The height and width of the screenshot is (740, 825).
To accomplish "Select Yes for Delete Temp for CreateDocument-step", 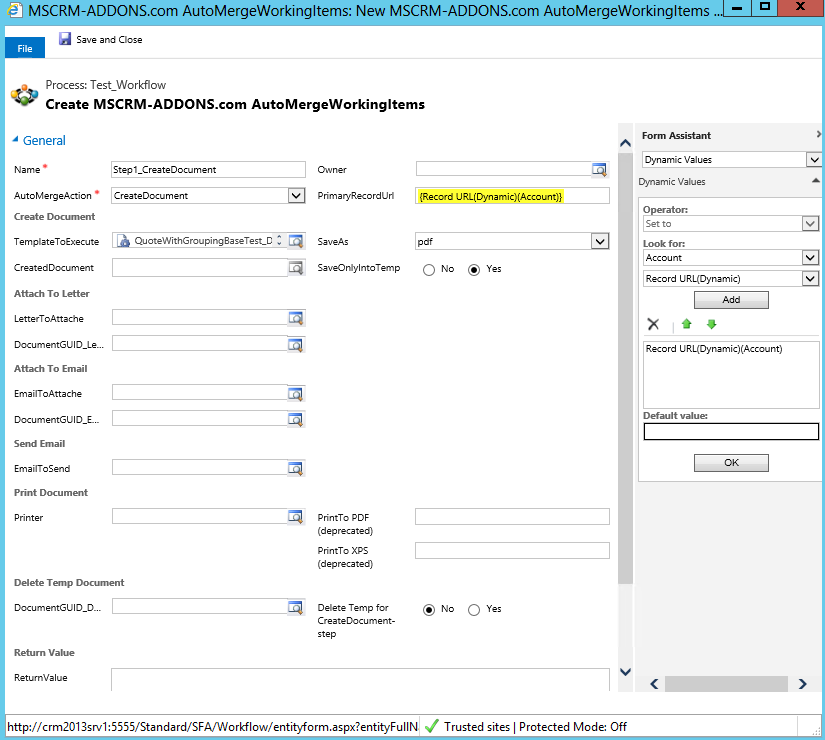I will (x=474, y=609).
